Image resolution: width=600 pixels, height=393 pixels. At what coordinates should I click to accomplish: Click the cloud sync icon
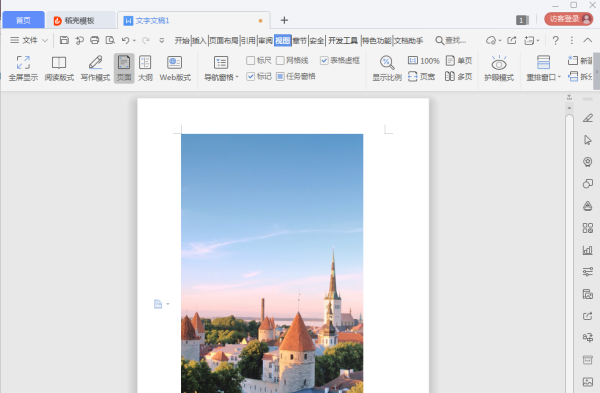pyautogui.click(x=491, y=40)
